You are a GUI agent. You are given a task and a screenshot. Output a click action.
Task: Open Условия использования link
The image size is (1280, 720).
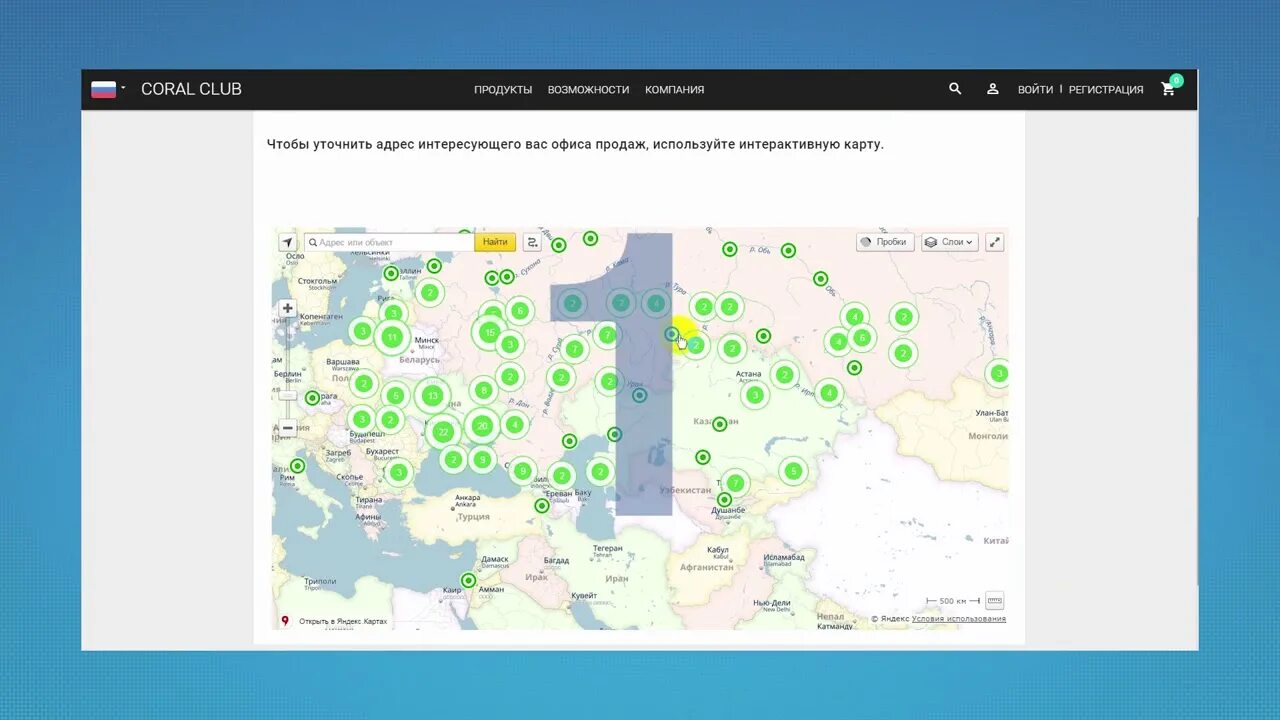coord(959,619)
